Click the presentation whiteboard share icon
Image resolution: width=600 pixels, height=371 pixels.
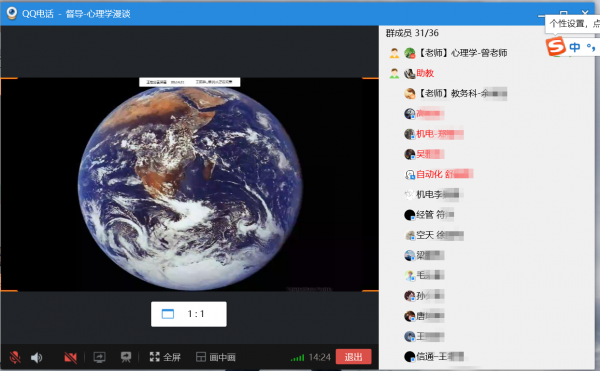point(126,357)
